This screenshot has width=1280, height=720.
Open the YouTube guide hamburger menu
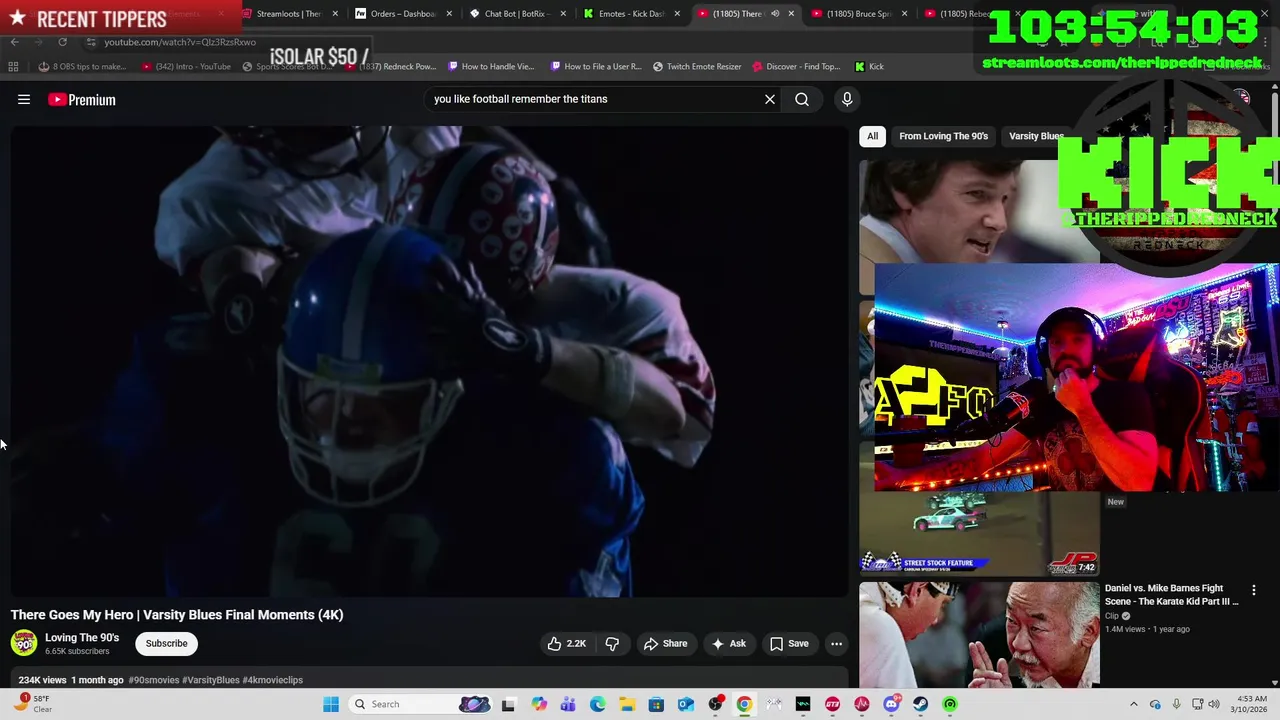(x=24, y=99)
